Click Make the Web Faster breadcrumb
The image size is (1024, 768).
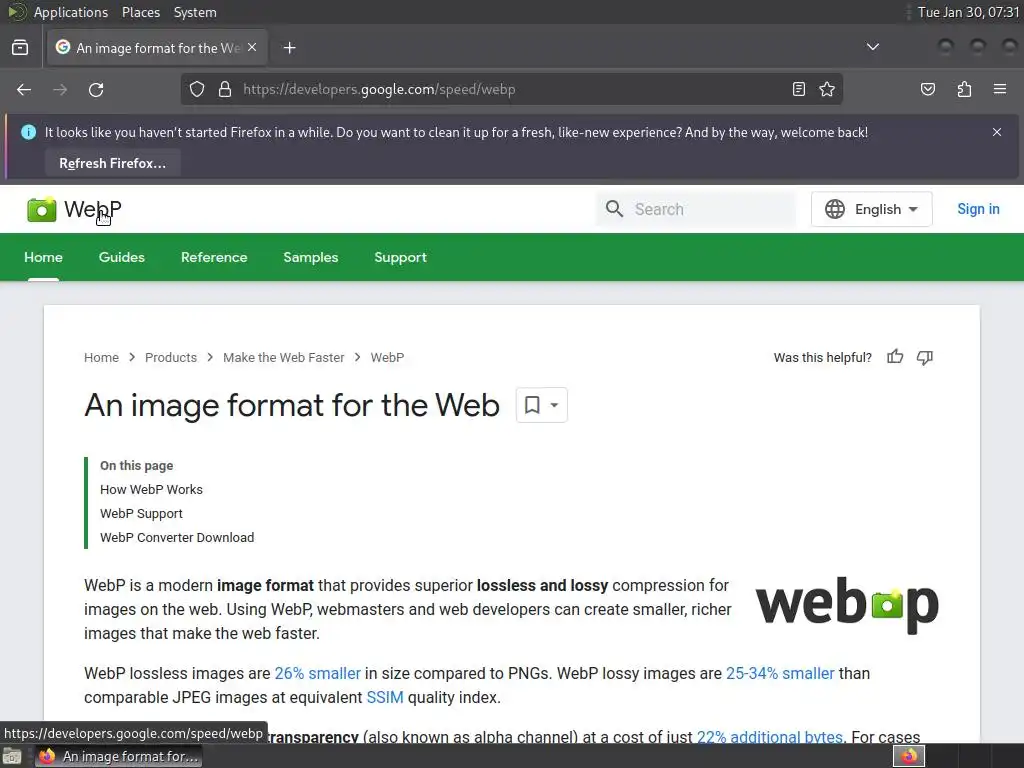click(283, 357)
